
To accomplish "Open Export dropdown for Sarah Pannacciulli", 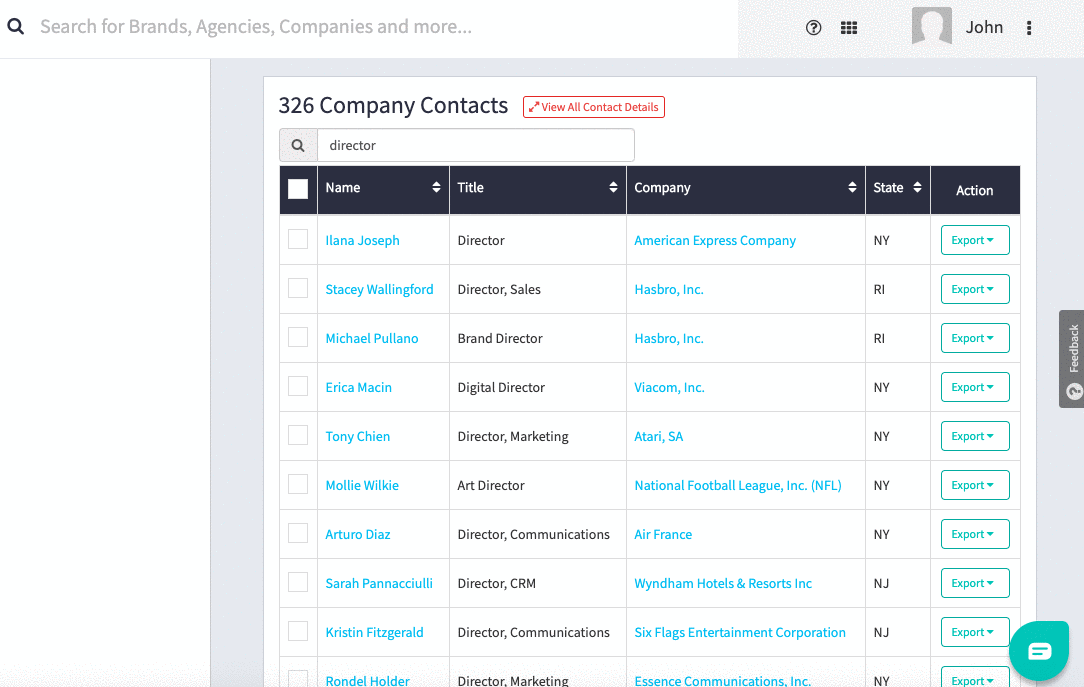I will 975,583.
